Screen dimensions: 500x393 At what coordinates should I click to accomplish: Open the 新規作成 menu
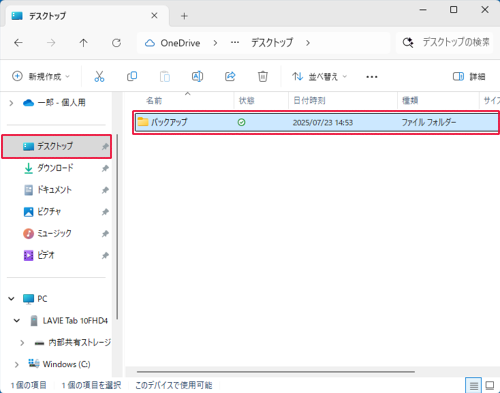41,77
